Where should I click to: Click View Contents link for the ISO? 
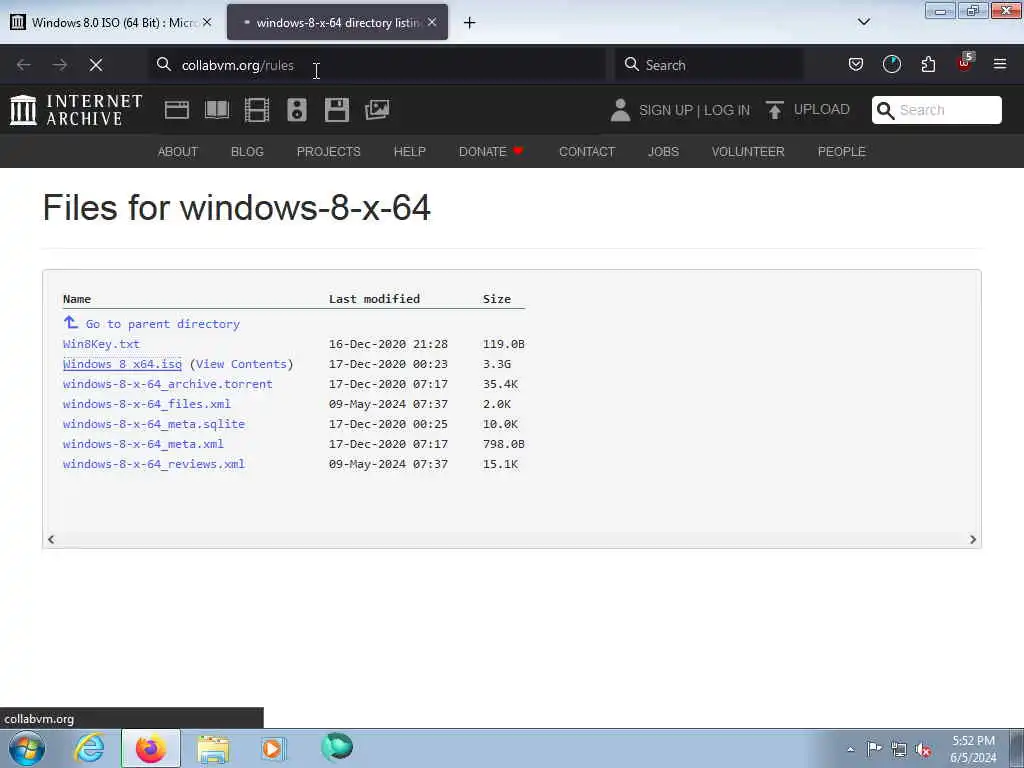click(x=241, y=364)
